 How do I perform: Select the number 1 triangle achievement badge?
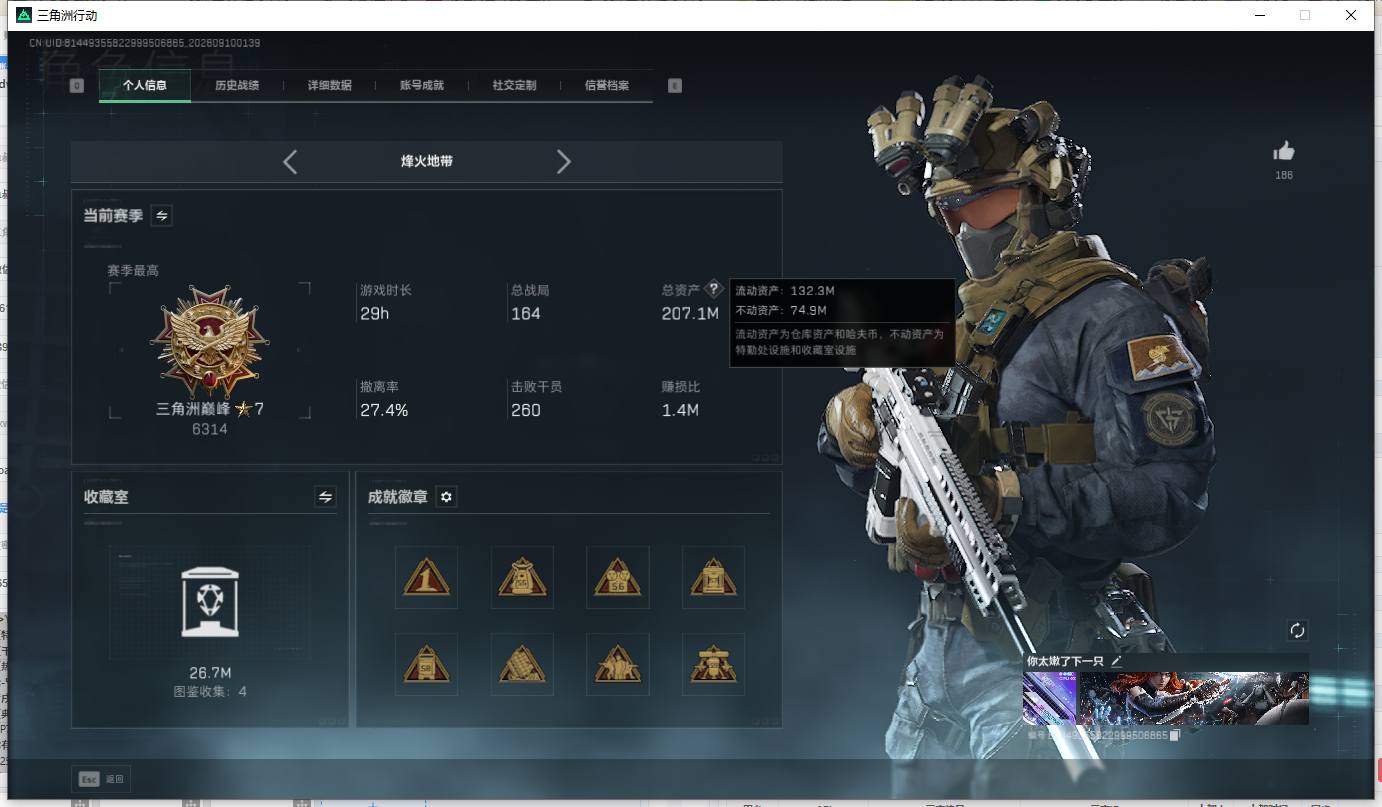(426, 577)
